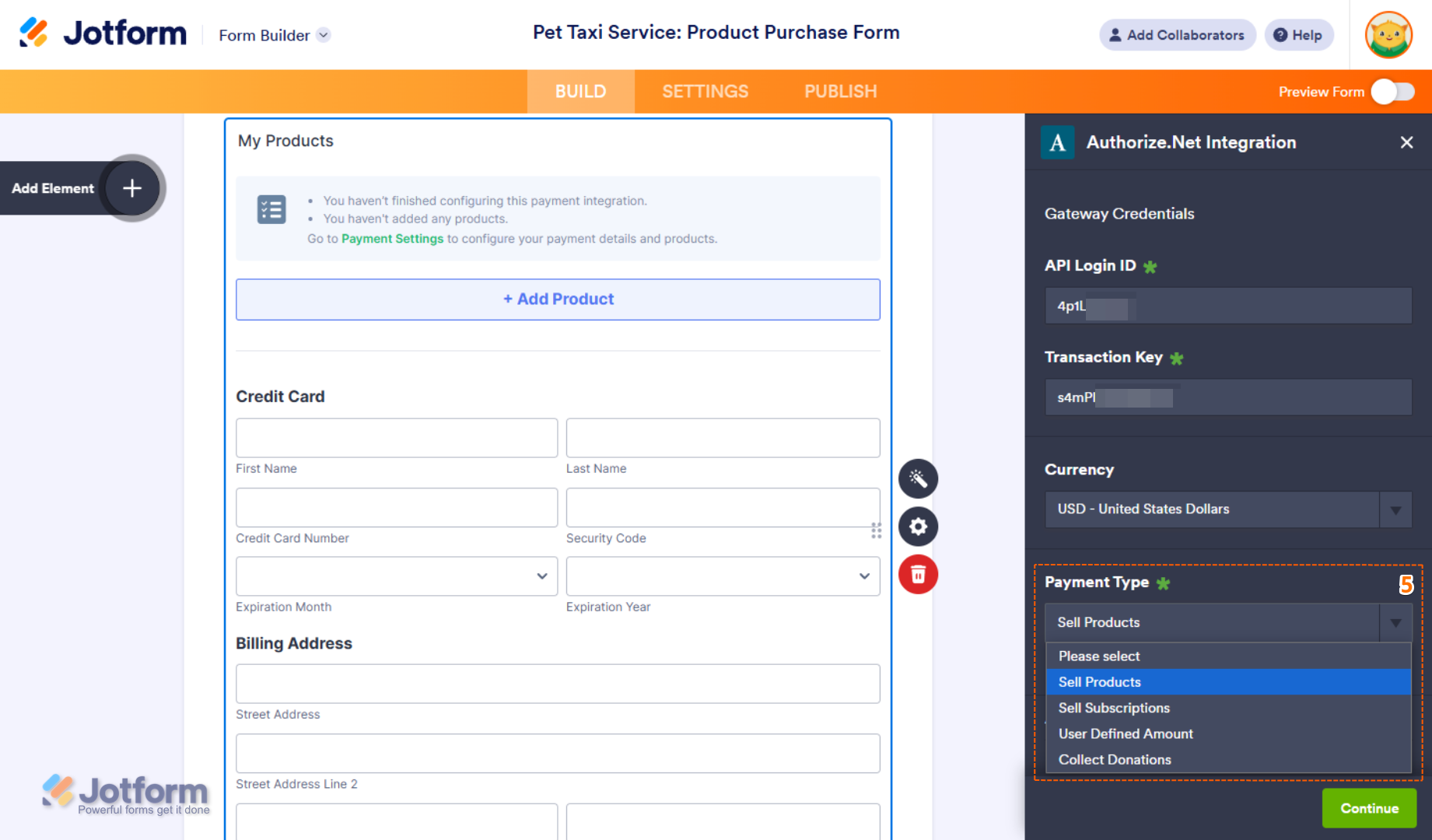The width and height of the screenshot is (1432, 840).
Task: Click the Credit Card Number input field
Action: pyautogui.click(x=396, y=507)
